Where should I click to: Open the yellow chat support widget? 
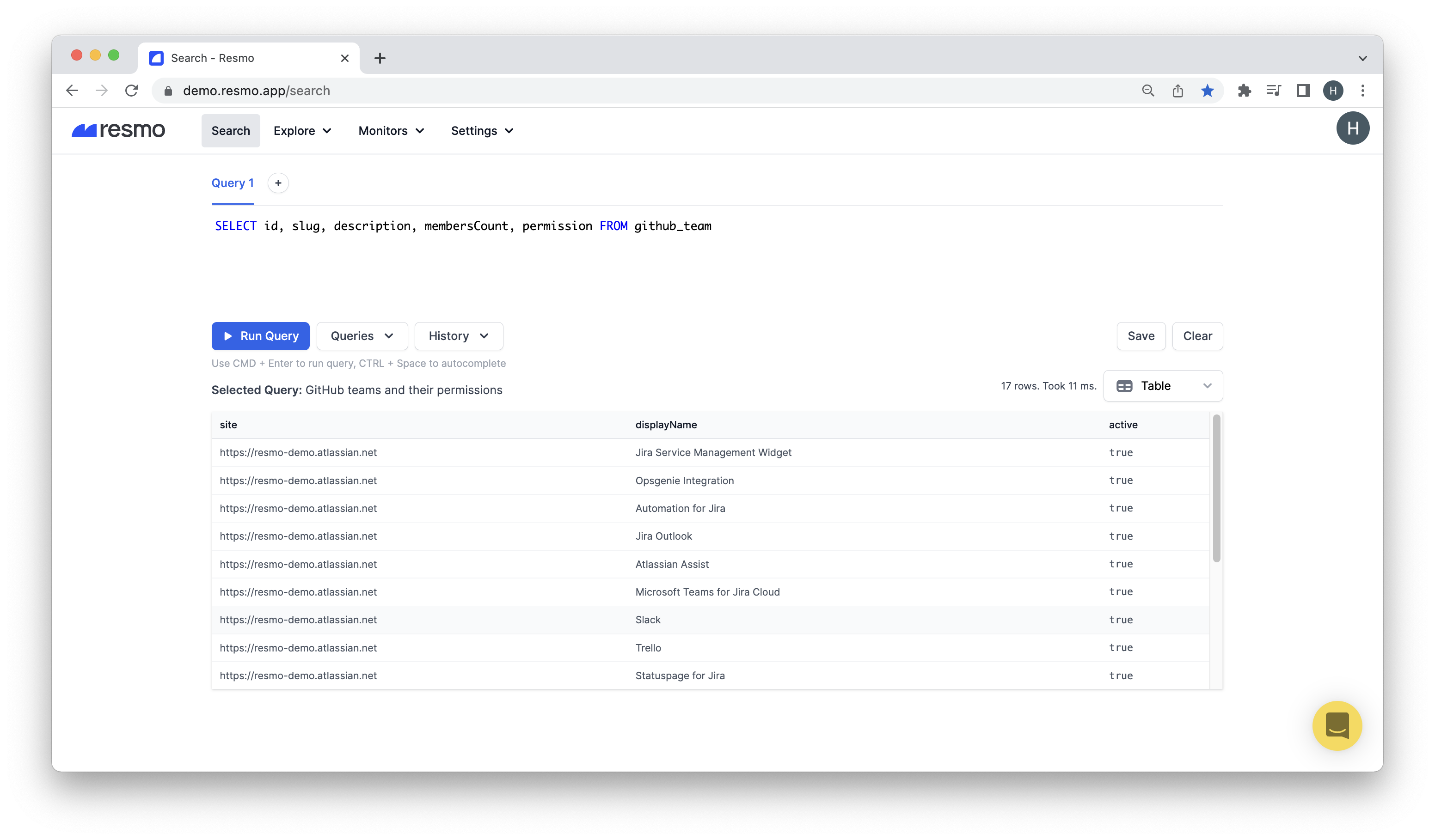pos(1337,725)
